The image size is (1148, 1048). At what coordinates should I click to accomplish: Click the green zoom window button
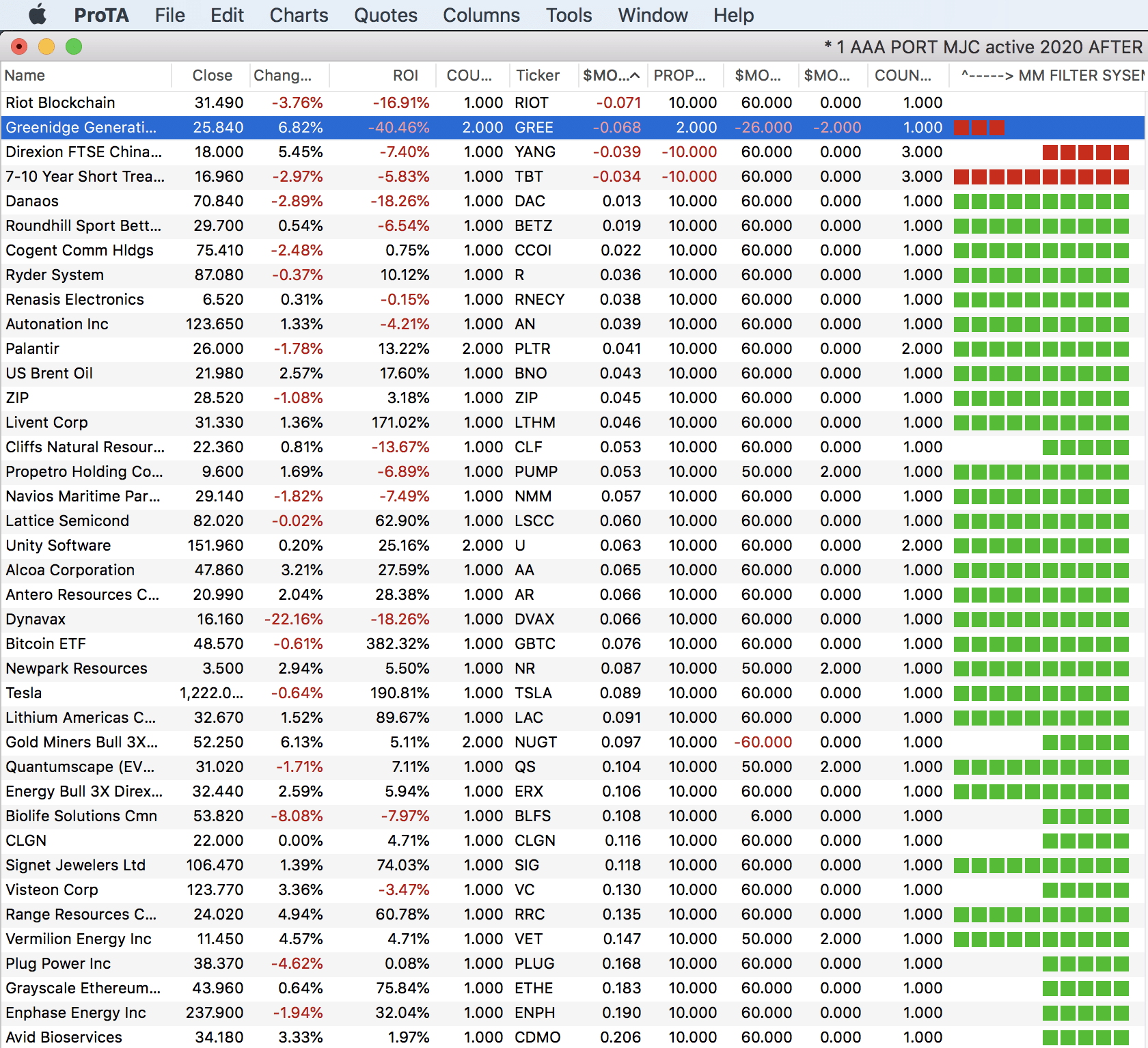point(74,46)
